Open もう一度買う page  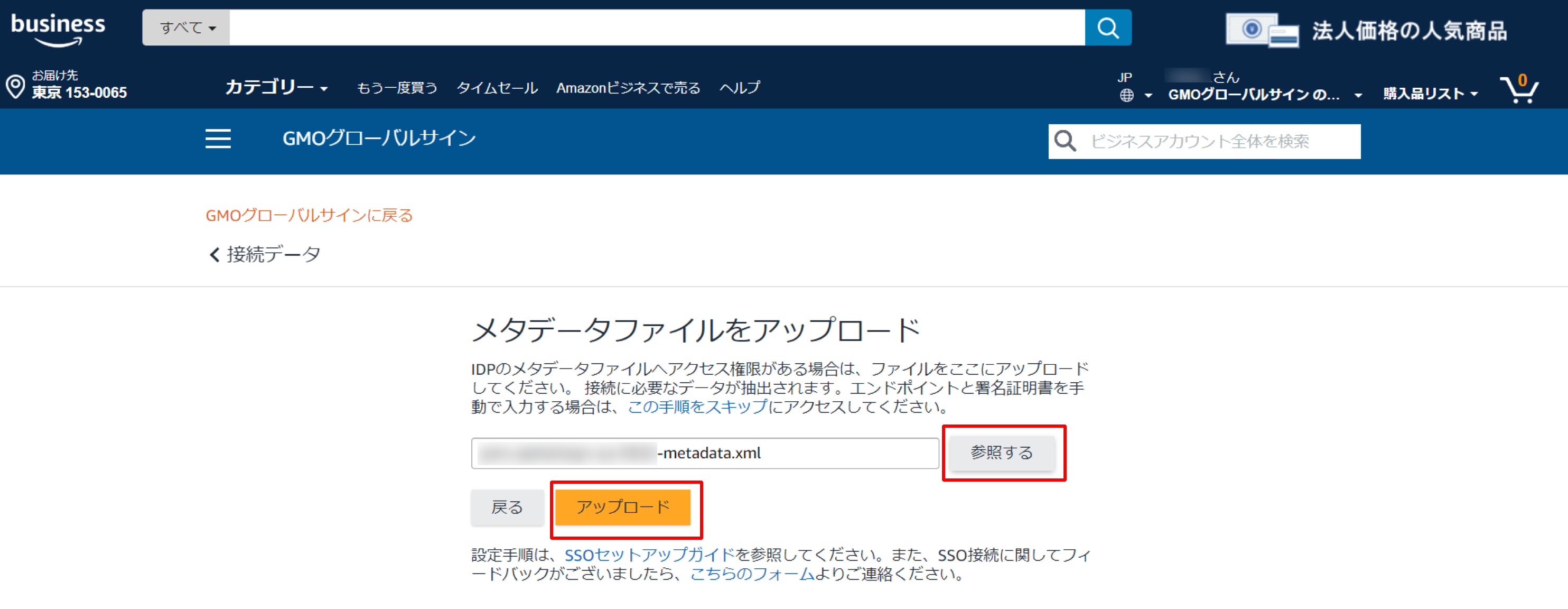[x=397, y=88]
